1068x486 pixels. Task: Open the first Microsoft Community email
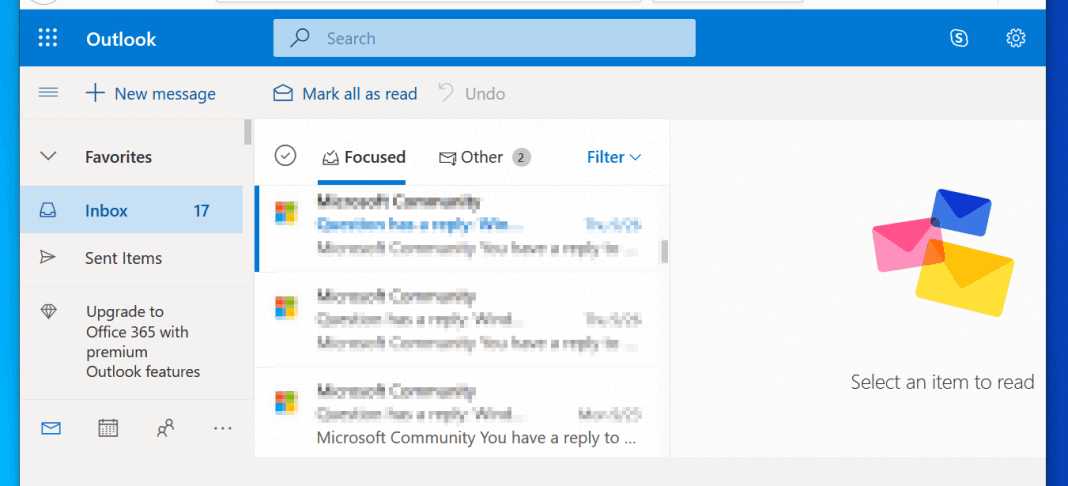point(458,227)
